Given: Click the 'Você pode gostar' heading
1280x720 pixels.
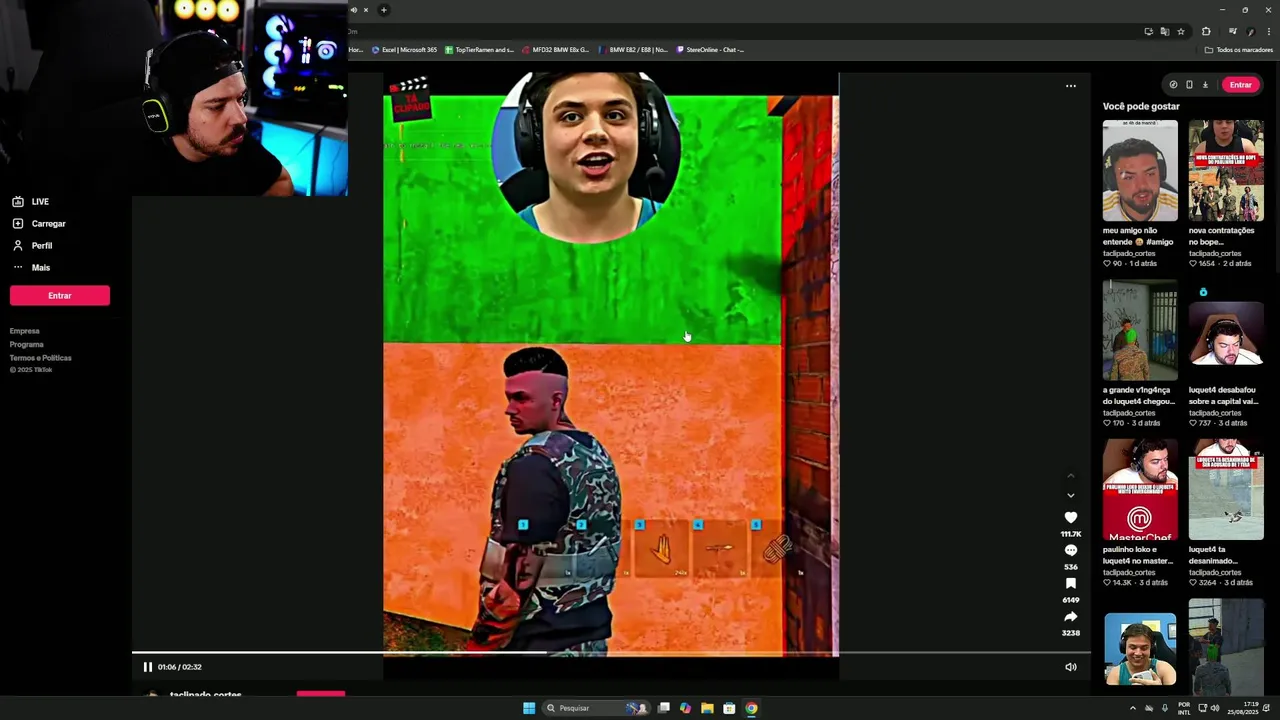Looking at the screenshot, I should (x=1141, y=106).
